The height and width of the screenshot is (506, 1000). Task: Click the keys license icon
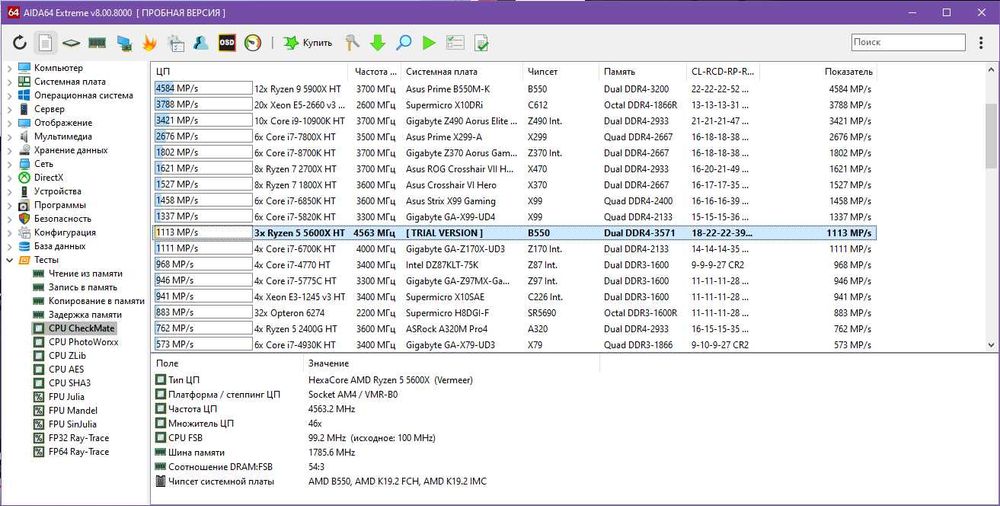tap(352, 43)
